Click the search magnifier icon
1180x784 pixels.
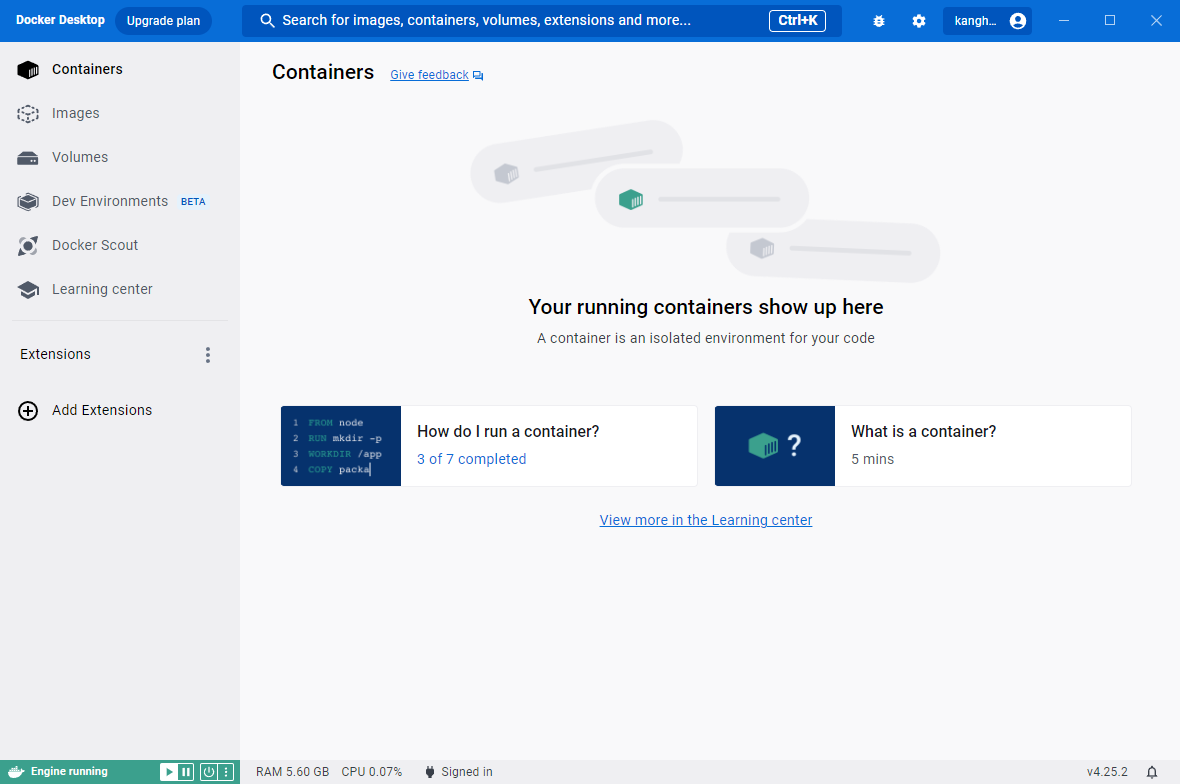(267, 20)
